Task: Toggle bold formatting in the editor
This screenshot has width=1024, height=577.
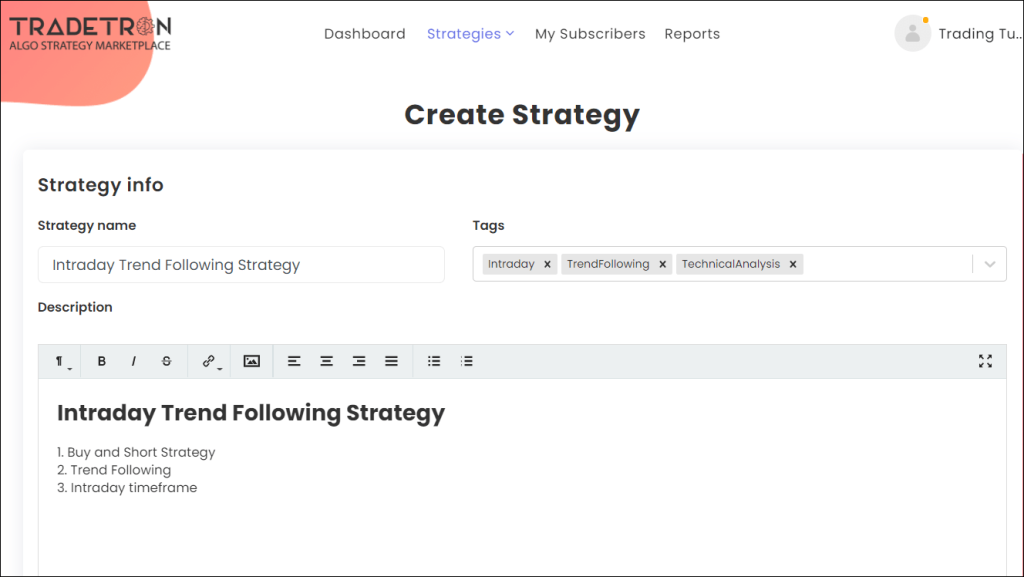Action: 101,361
